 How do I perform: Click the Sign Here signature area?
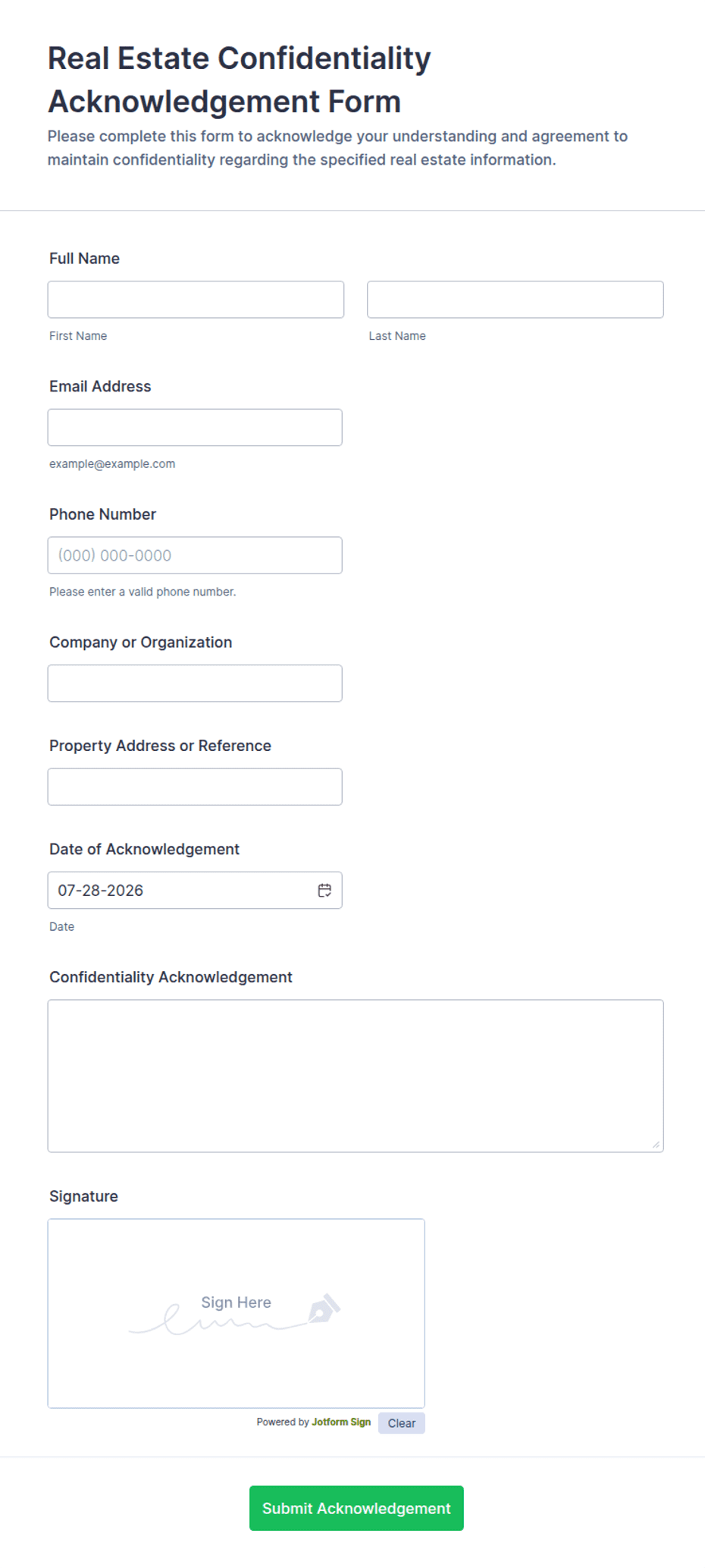click(237, 1313)
